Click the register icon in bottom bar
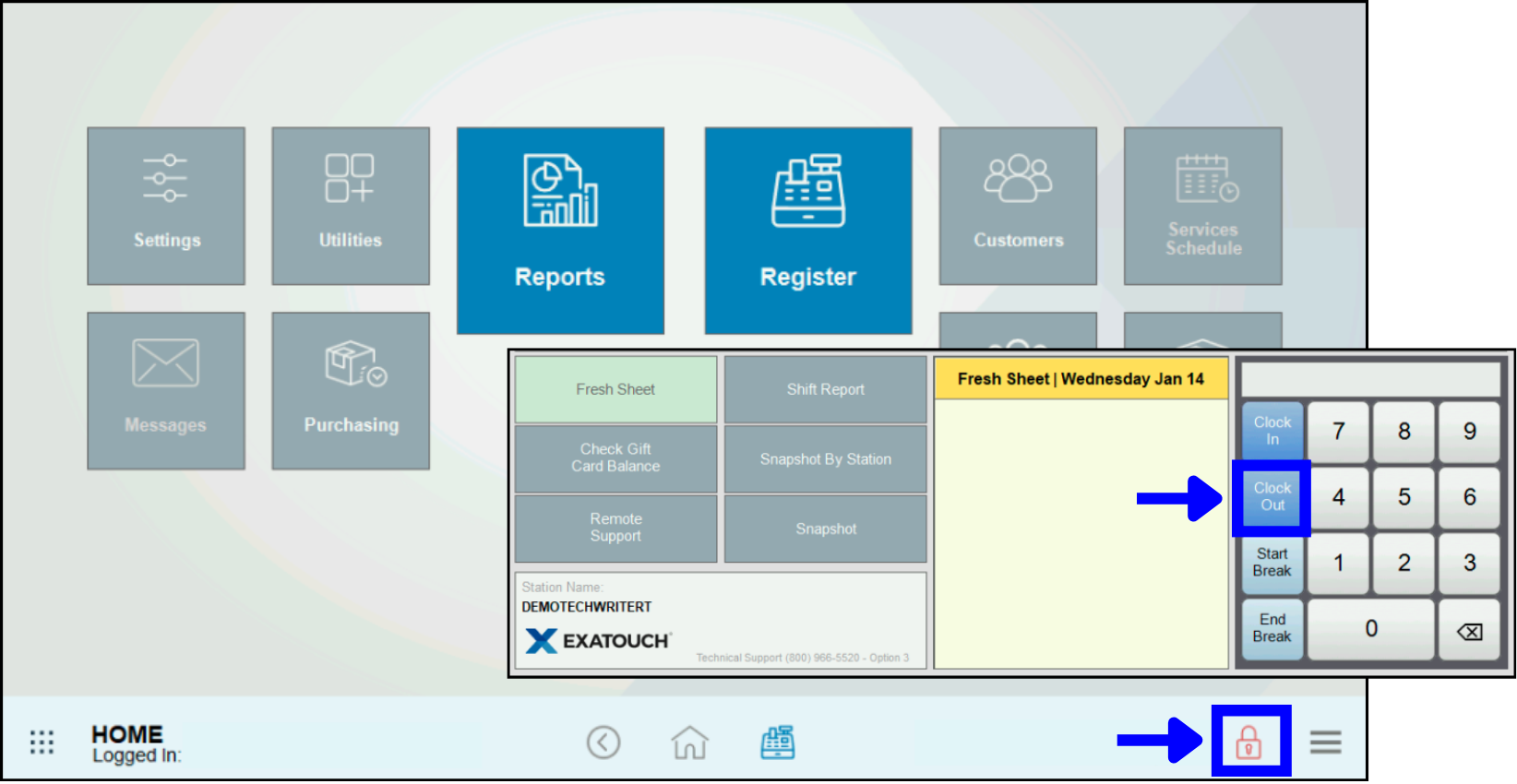Viewport: 1517px width, 784px height. 777,742
